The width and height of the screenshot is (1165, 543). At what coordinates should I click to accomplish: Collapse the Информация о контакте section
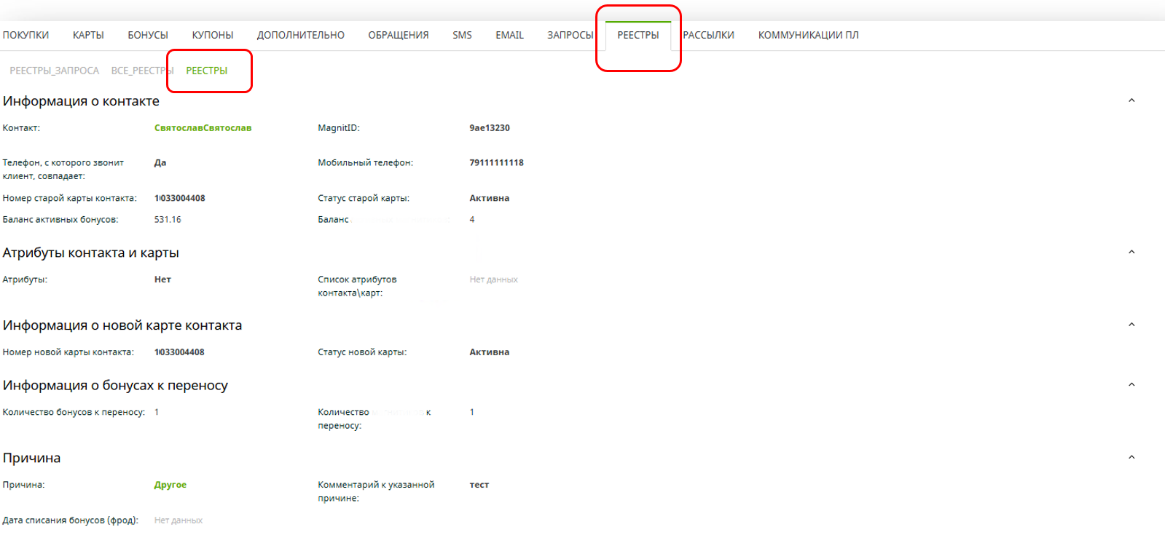(x=1131, y=101)
